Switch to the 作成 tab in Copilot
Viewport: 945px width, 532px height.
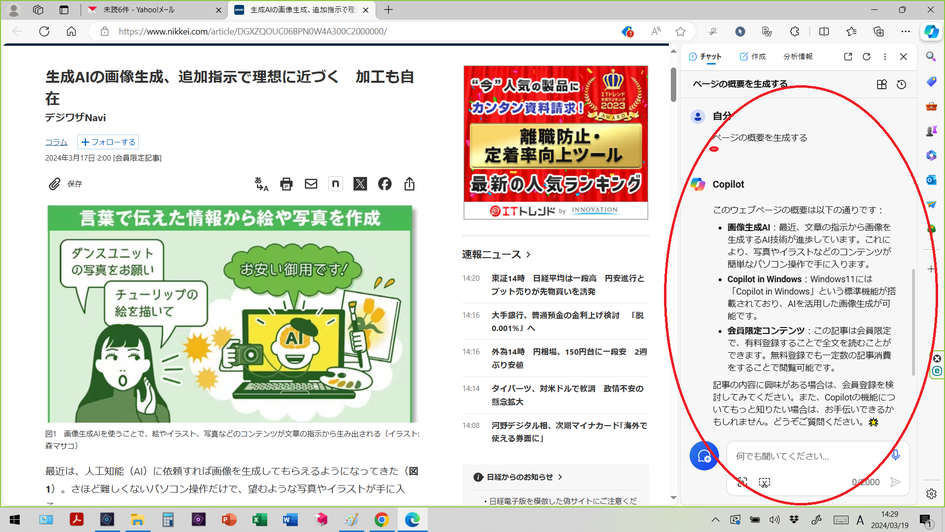click(x=753, y=57)
